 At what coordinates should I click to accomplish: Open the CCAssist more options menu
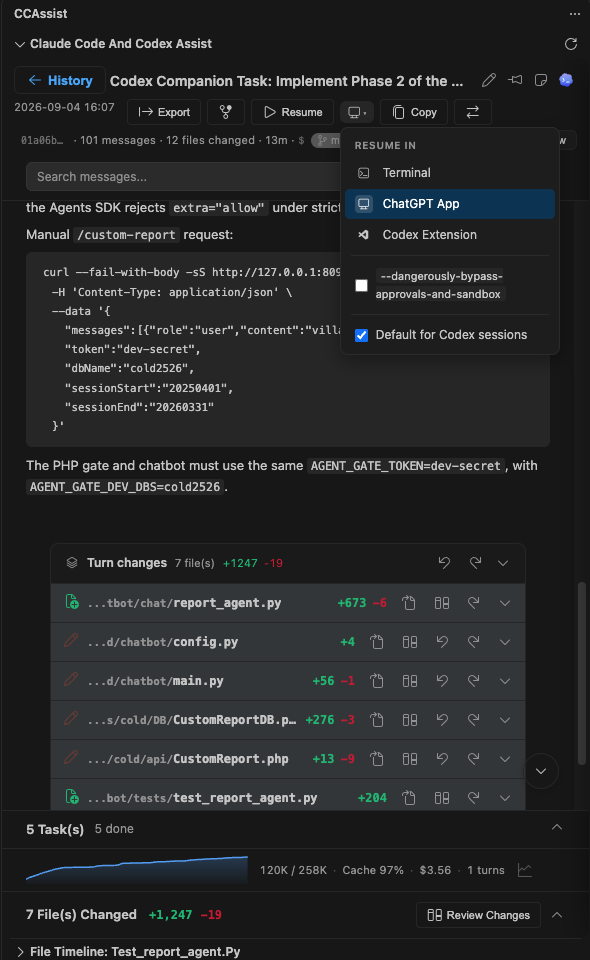[574, 13]
